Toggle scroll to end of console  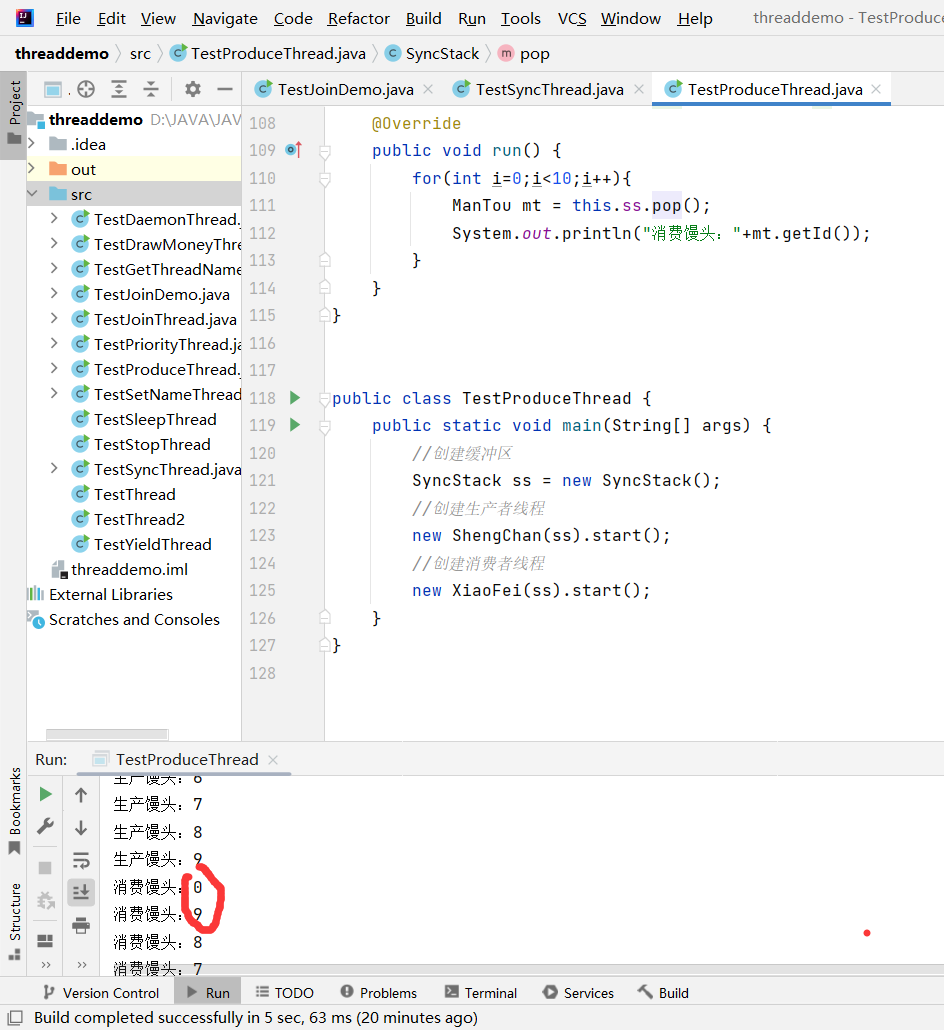click(x=81, y=892)
